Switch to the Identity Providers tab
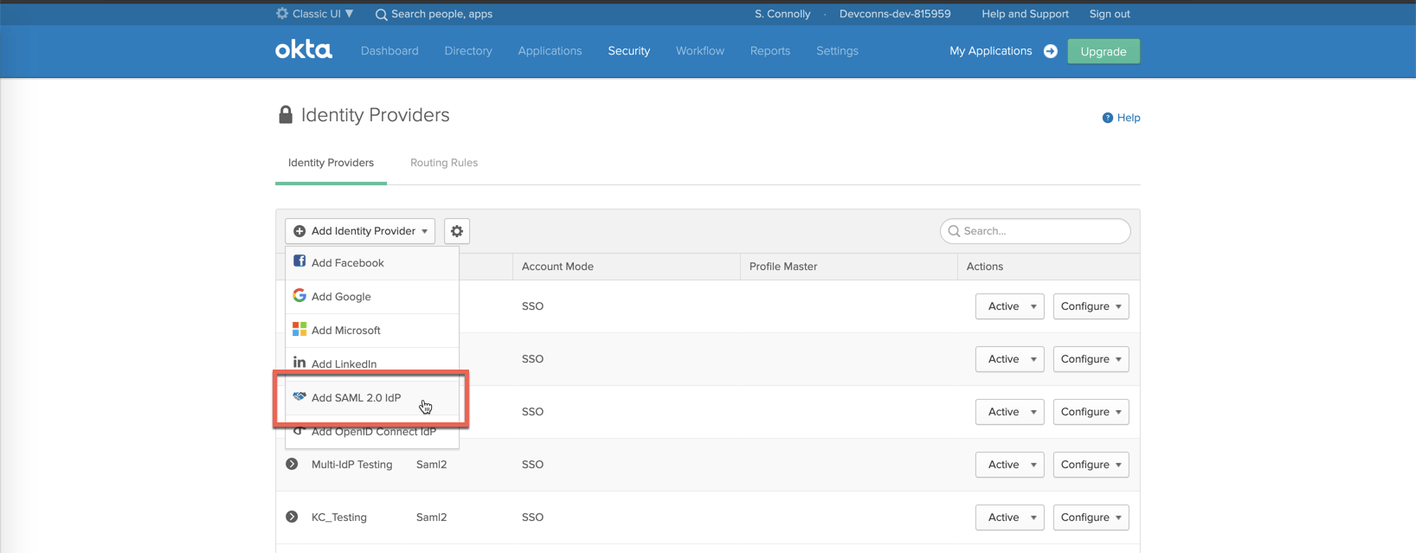 click(x=331, y=163)
